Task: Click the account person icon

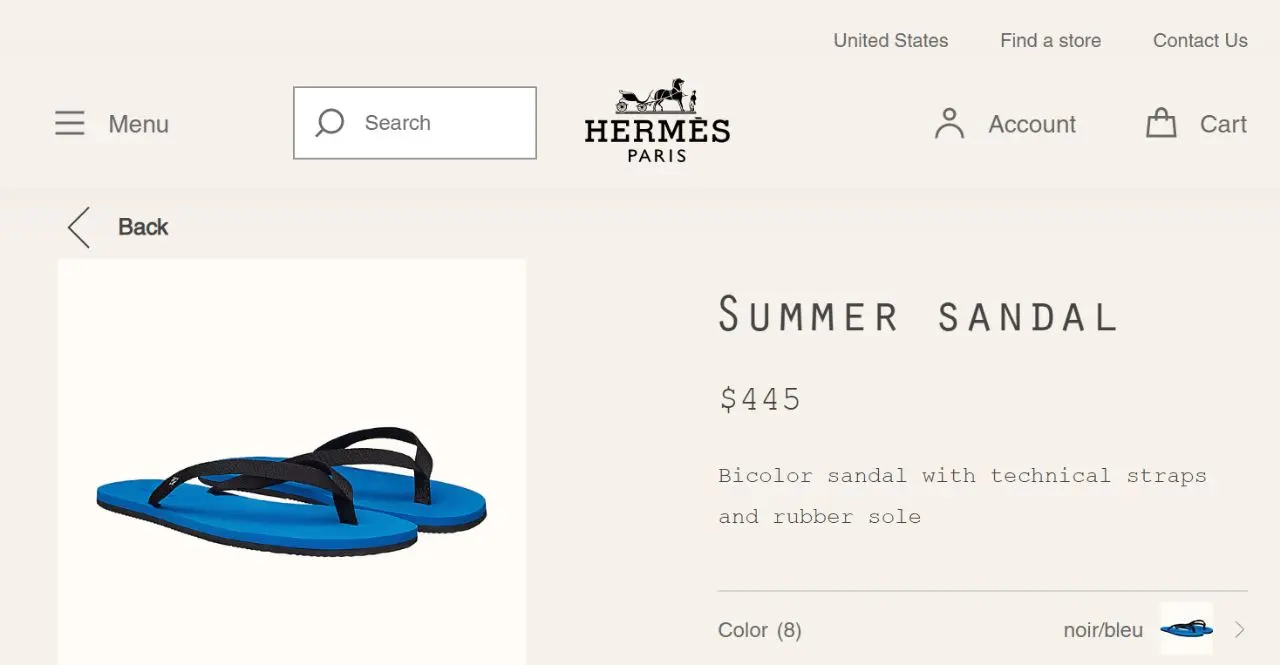Action: tap(949, 123)
